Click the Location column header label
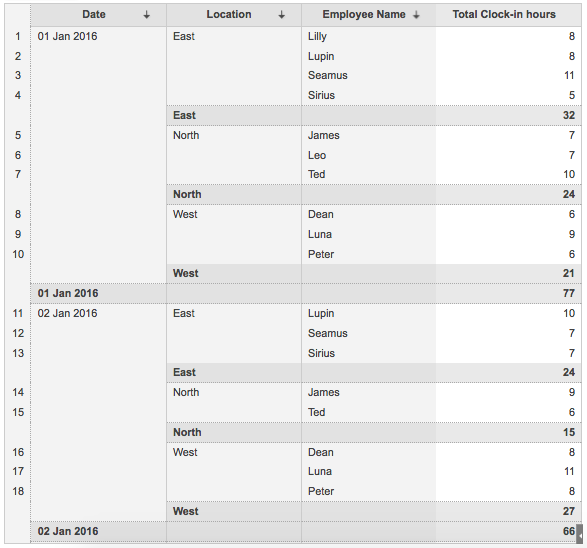 pyautogui.click(x=229, y=14)
